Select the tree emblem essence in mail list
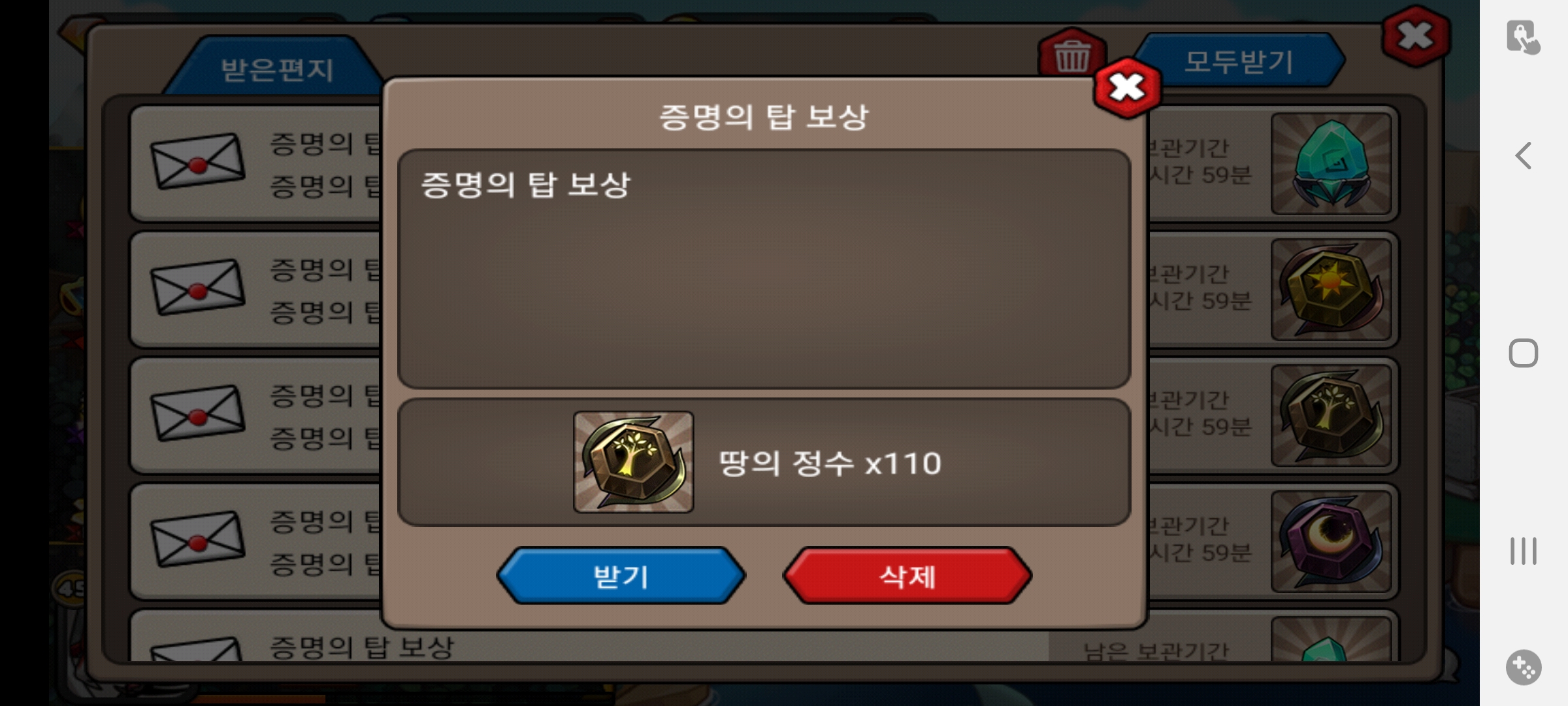 coord(1331,416)
